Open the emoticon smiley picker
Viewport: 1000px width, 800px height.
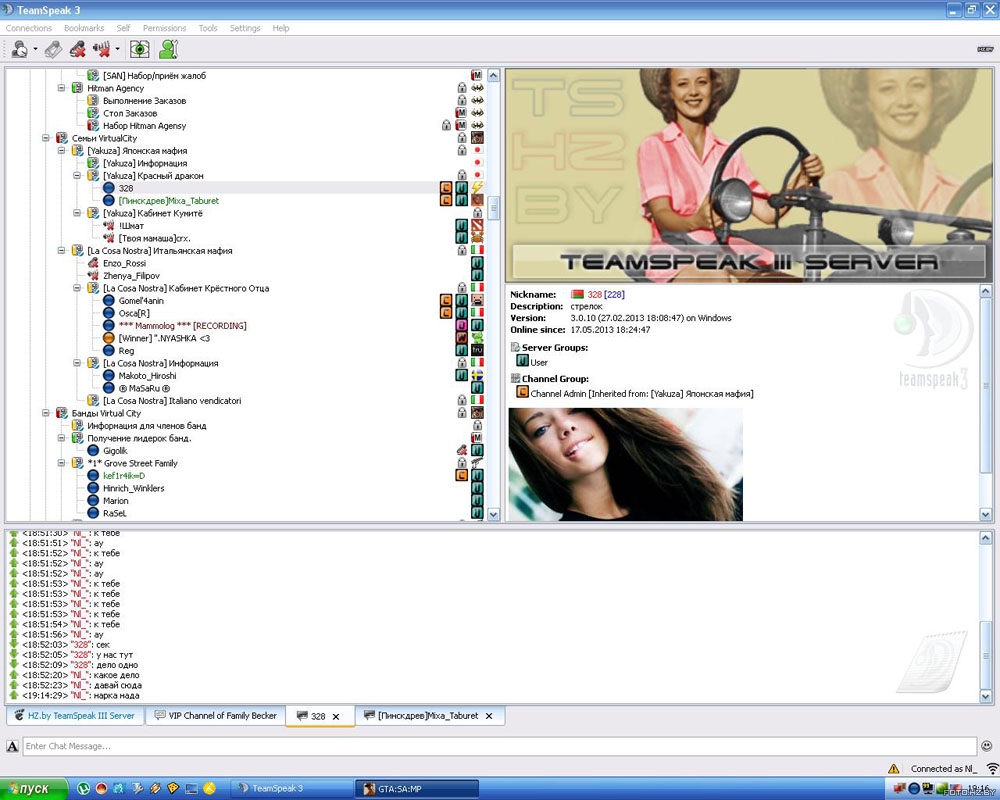click(x=986, y=746)
